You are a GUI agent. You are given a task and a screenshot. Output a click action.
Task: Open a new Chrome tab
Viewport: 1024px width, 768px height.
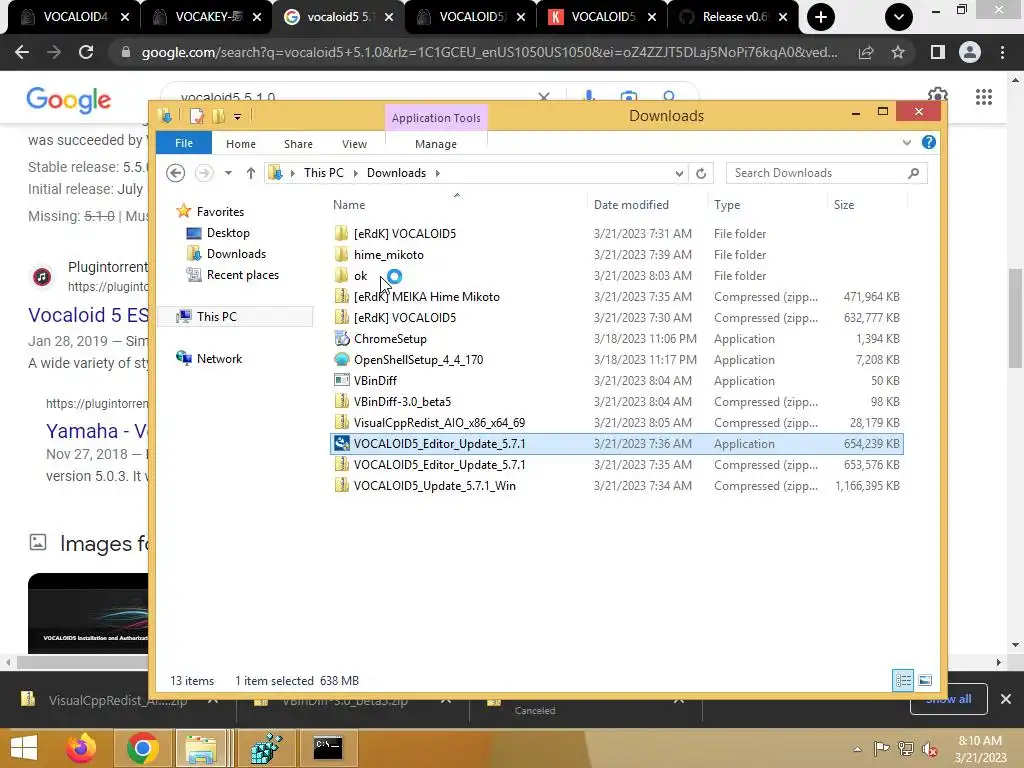pyautogui.click(x=821, y=17)
